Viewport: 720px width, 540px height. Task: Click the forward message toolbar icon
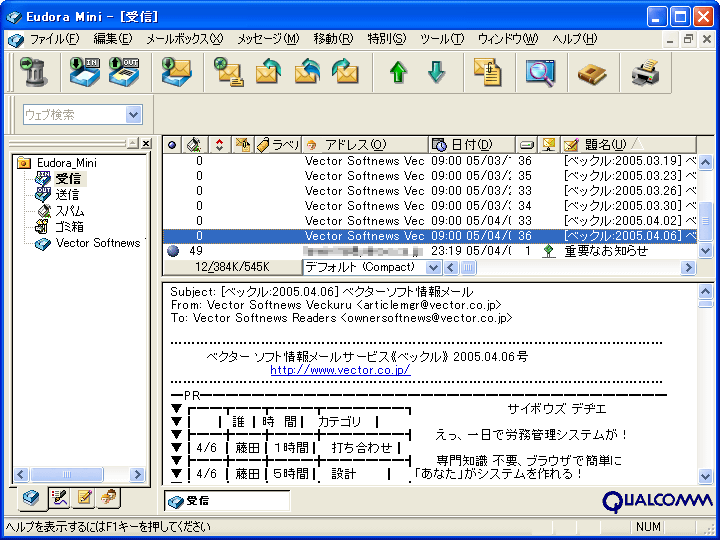(345, 72)
